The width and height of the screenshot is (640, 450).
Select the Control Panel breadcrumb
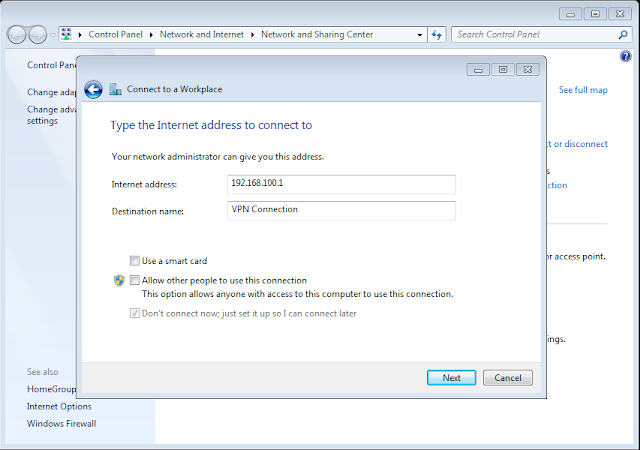[116, 35]
